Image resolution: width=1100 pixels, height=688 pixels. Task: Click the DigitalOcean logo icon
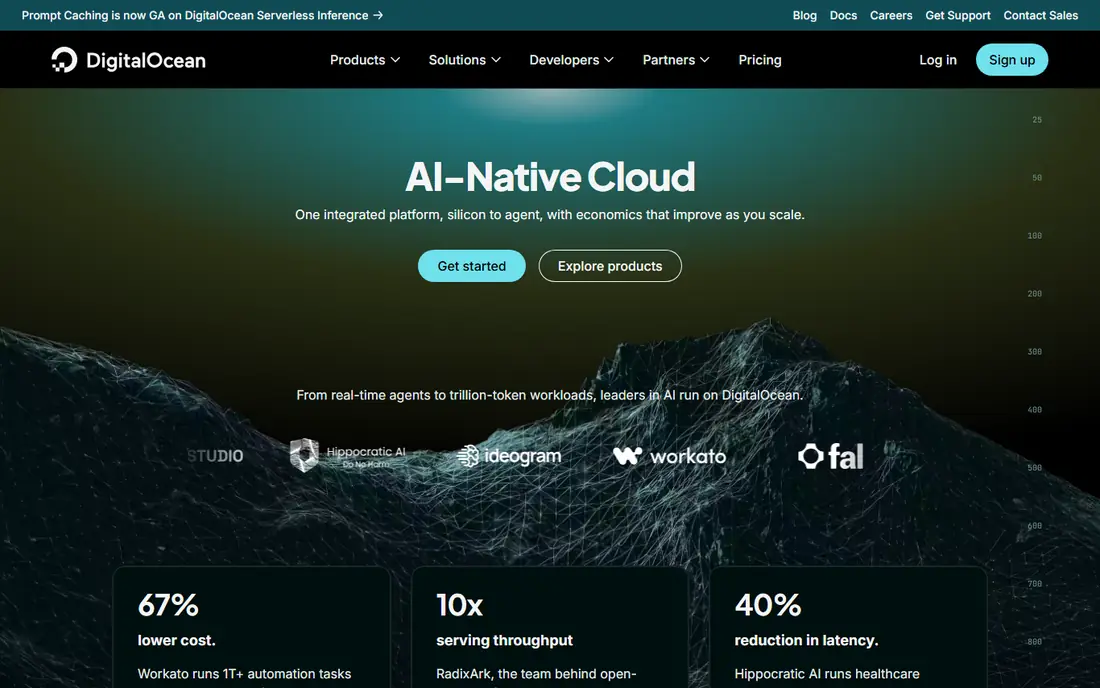(64, 60)
